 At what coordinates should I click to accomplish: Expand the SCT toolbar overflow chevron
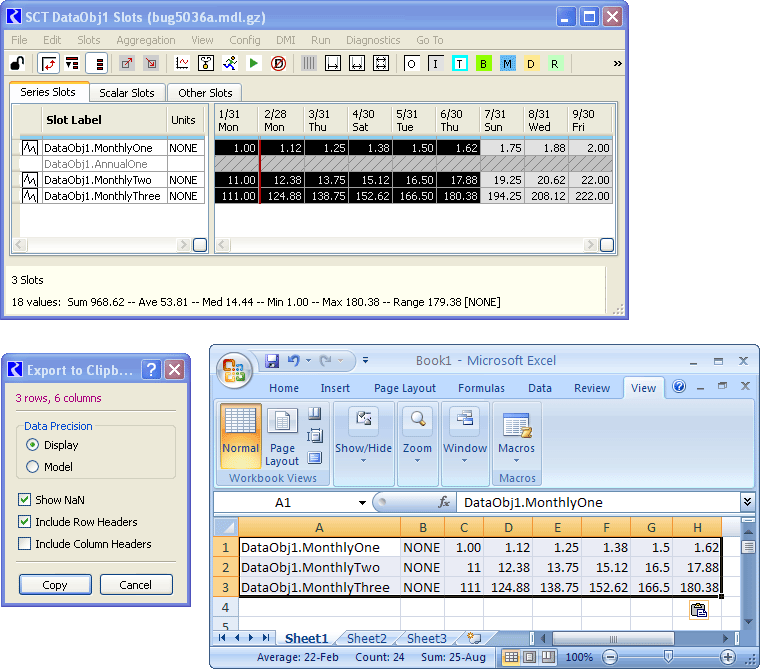point(617,64)
